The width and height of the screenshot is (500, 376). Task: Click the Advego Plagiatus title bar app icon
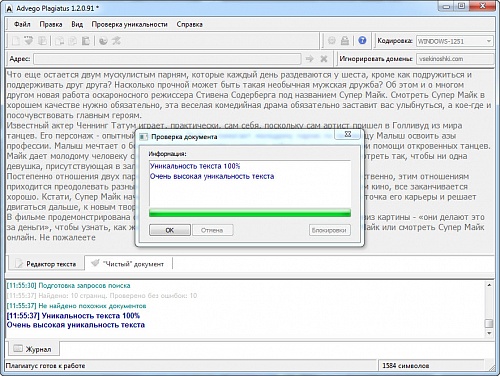tap(10, 9)
